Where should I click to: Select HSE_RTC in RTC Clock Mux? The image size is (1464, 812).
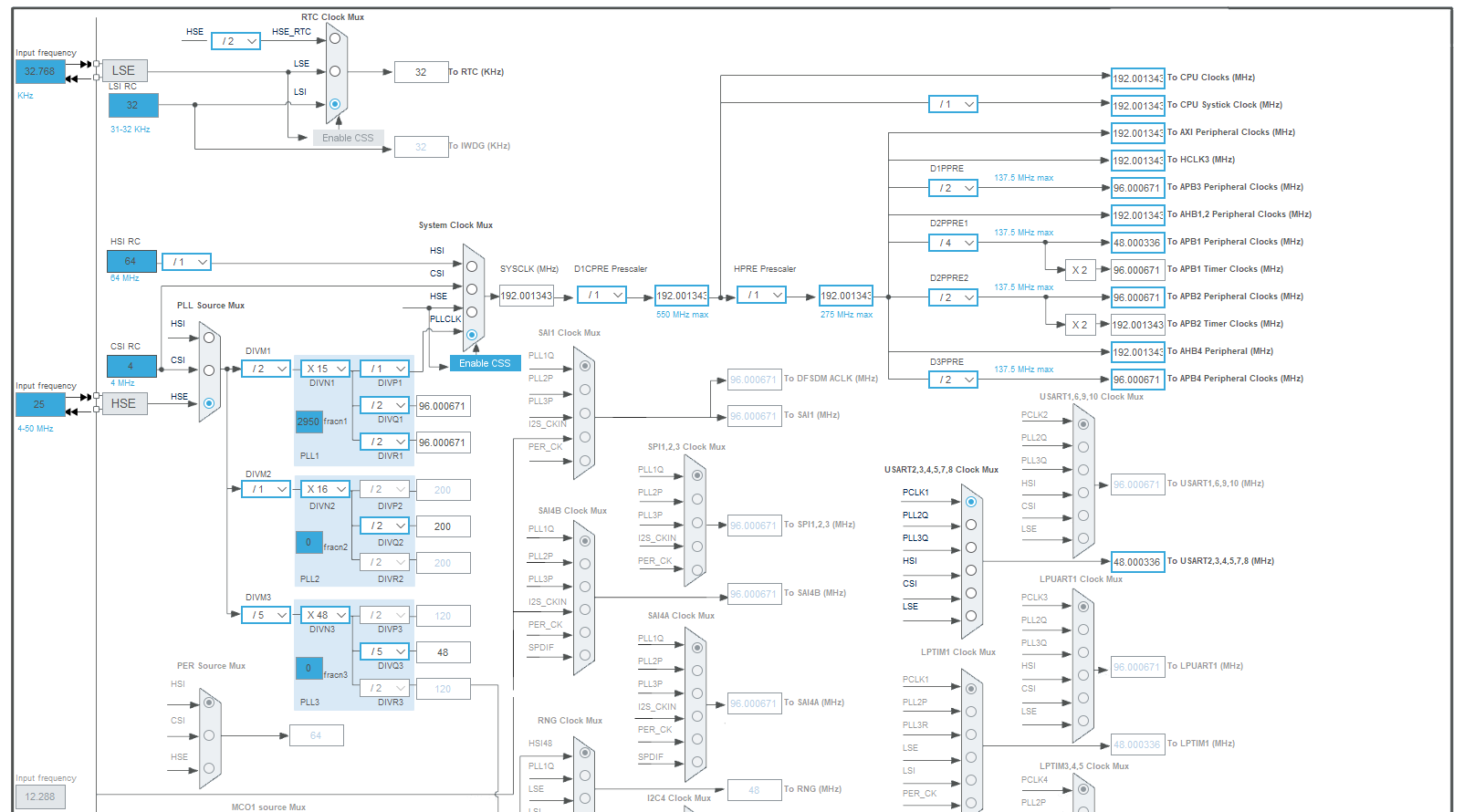[335, 38]
